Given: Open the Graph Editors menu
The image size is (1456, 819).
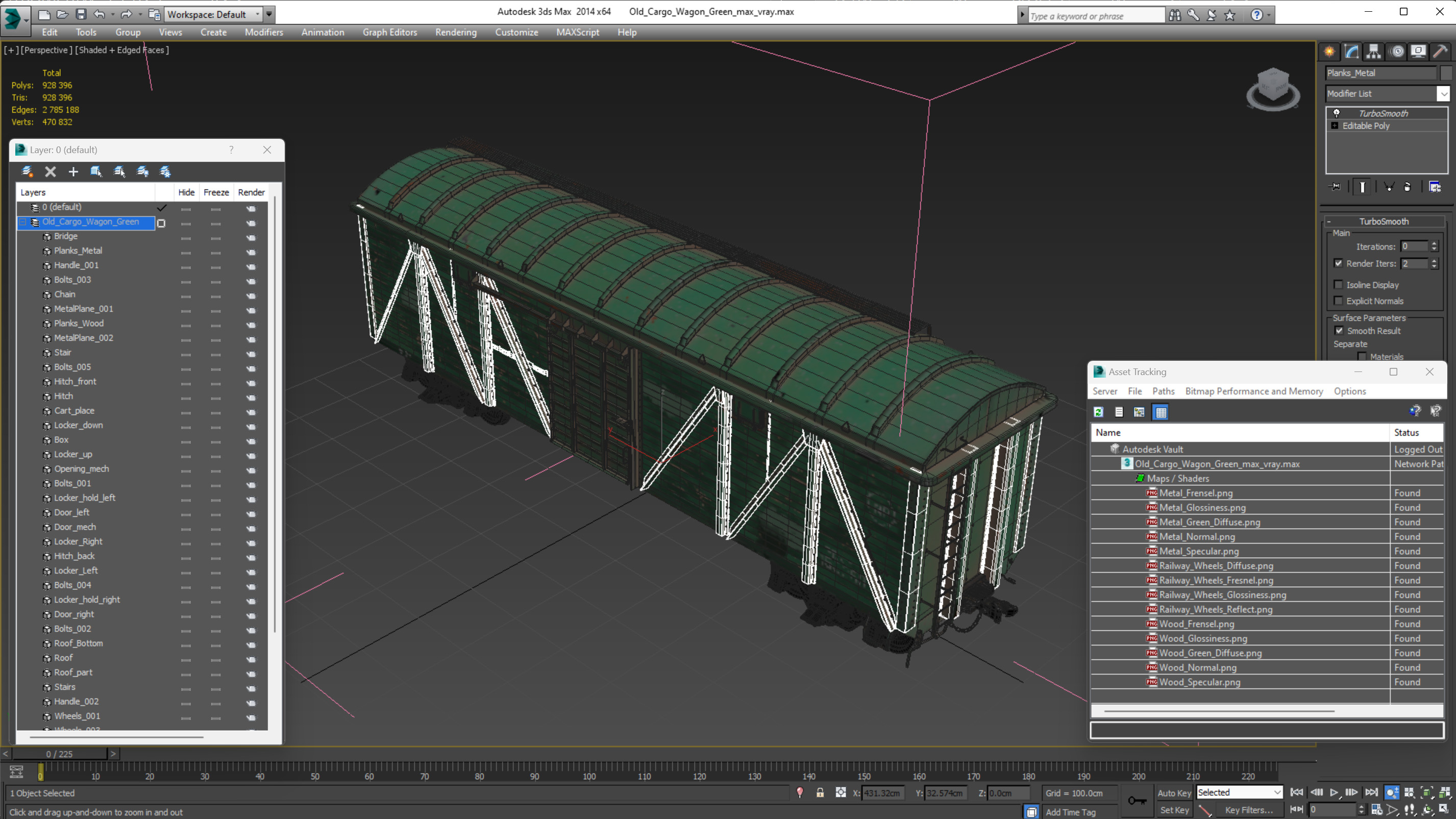Looking at the screenshot, I should (389, 32).
